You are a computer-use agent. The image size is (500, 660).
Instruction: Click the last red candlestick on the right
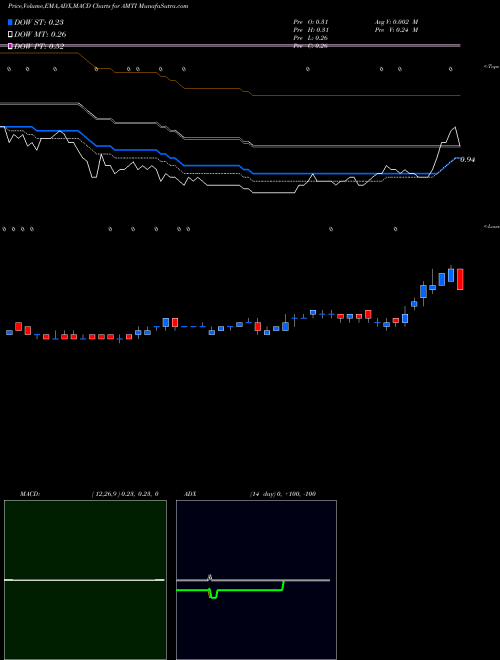460,279
